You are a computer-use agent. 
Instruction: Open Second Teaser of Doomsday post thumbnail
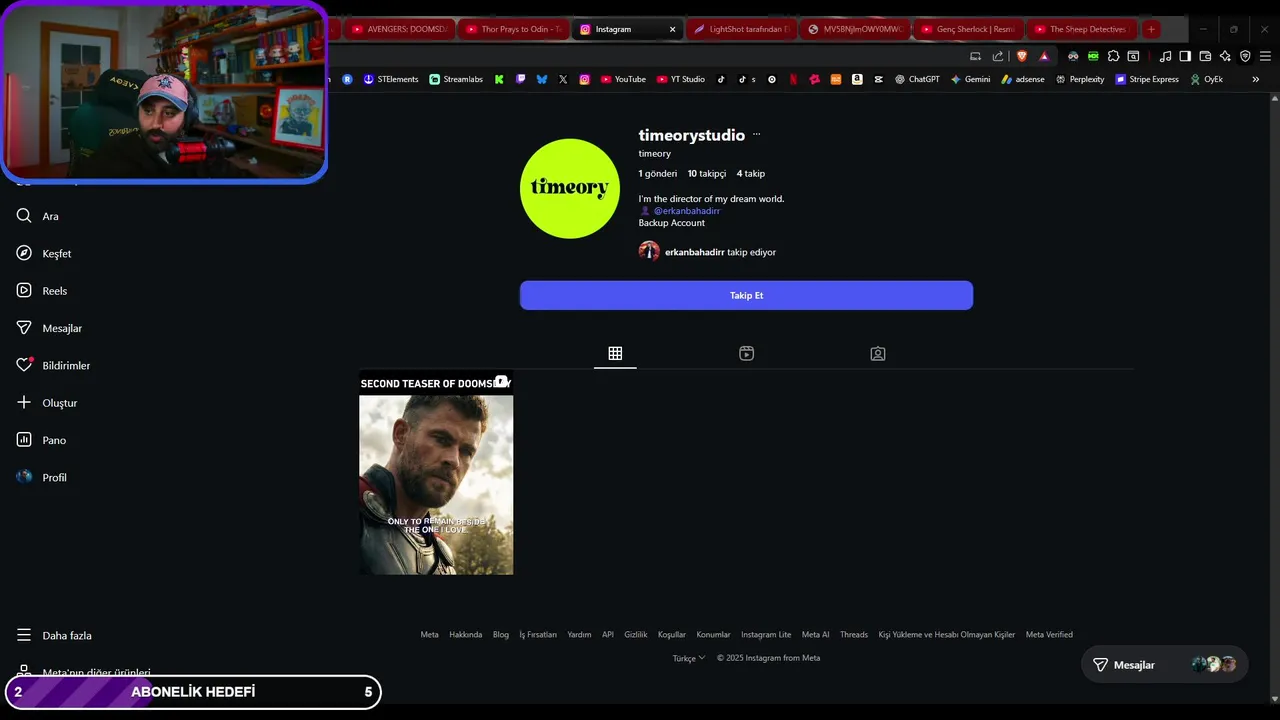pyautogui.click(x=436, y=472)
